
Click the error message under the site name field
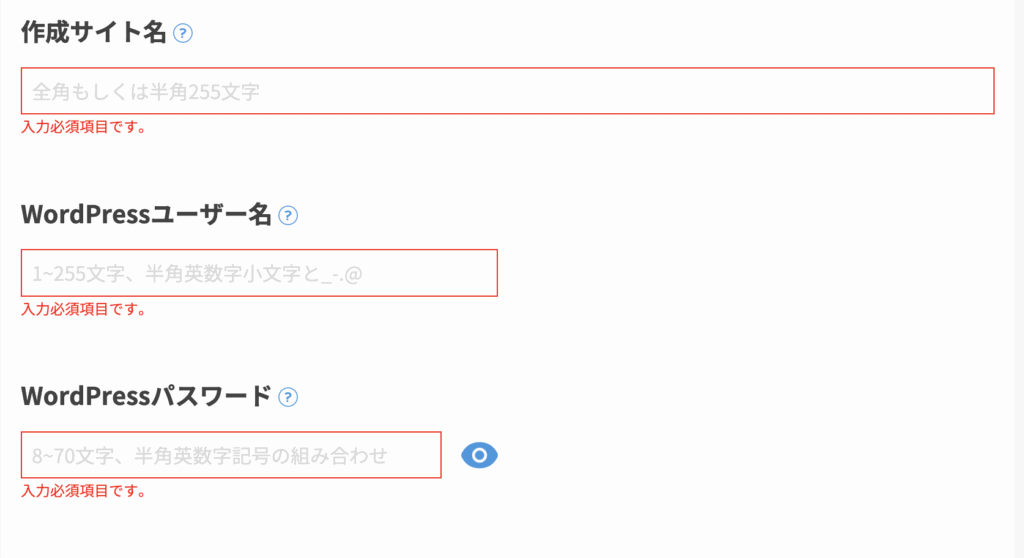(84, 128)
